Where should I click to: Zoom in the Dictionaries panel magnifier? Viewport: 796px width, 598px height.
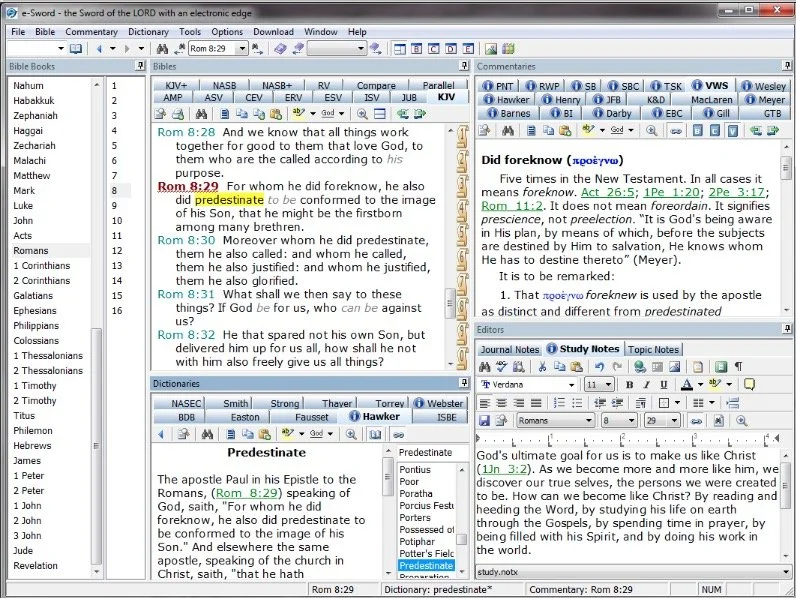[x=351, y=435]
